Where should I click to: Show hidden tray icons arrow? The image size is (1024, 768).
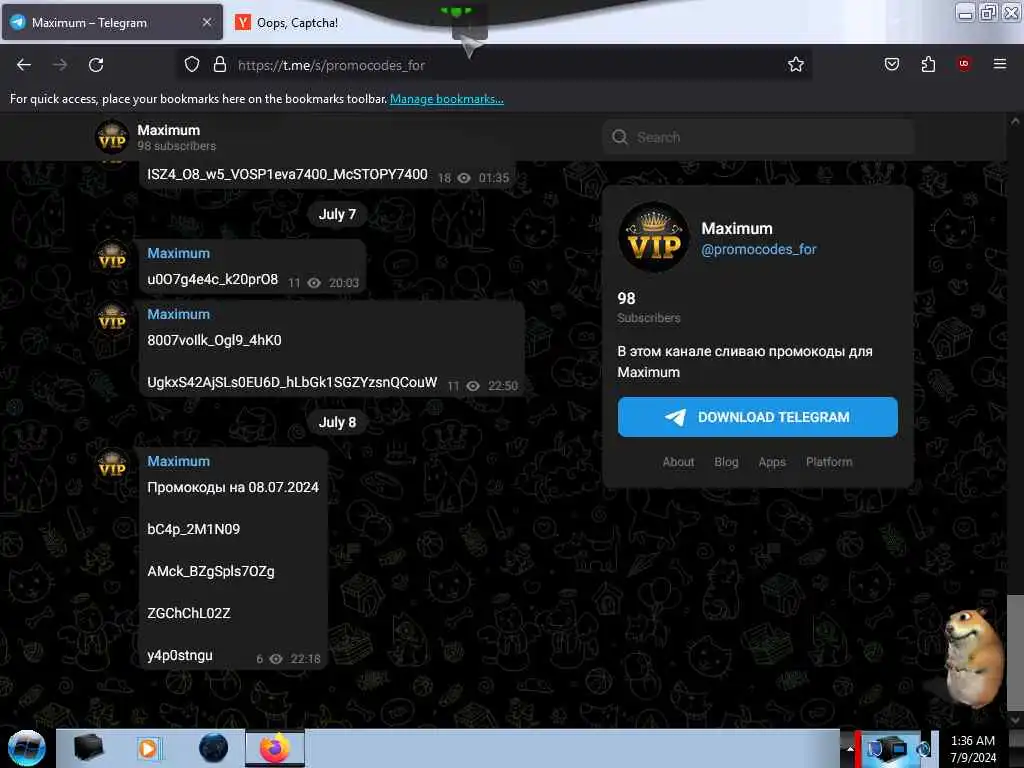coord(850,749)
